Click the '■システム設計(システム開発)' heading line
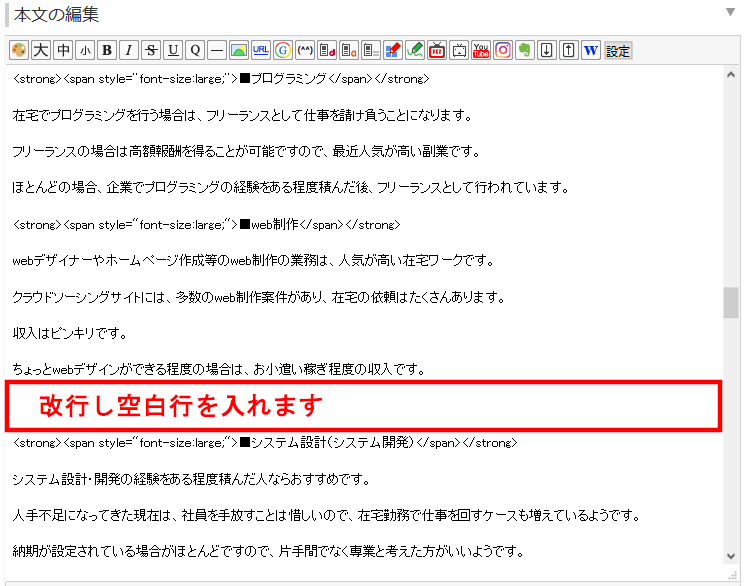Image resolution: width=745 pixels, height=586 pixels. click(x=265, y=442)
